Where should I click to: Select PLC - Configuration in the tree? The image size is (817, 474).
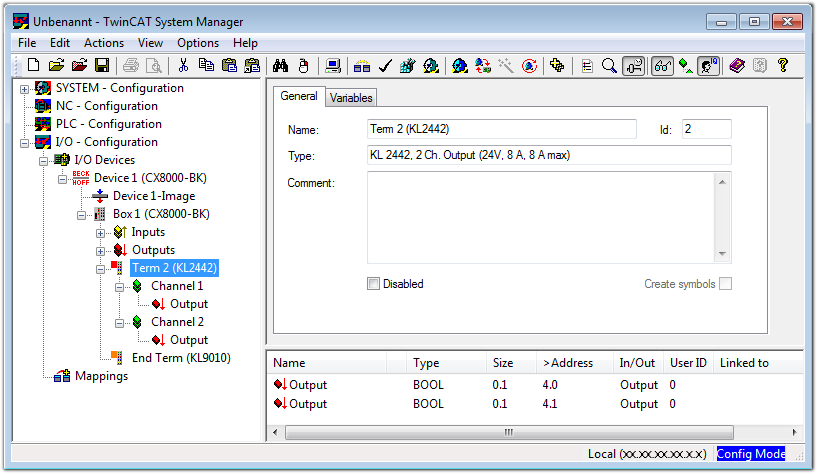pos(109,124)
